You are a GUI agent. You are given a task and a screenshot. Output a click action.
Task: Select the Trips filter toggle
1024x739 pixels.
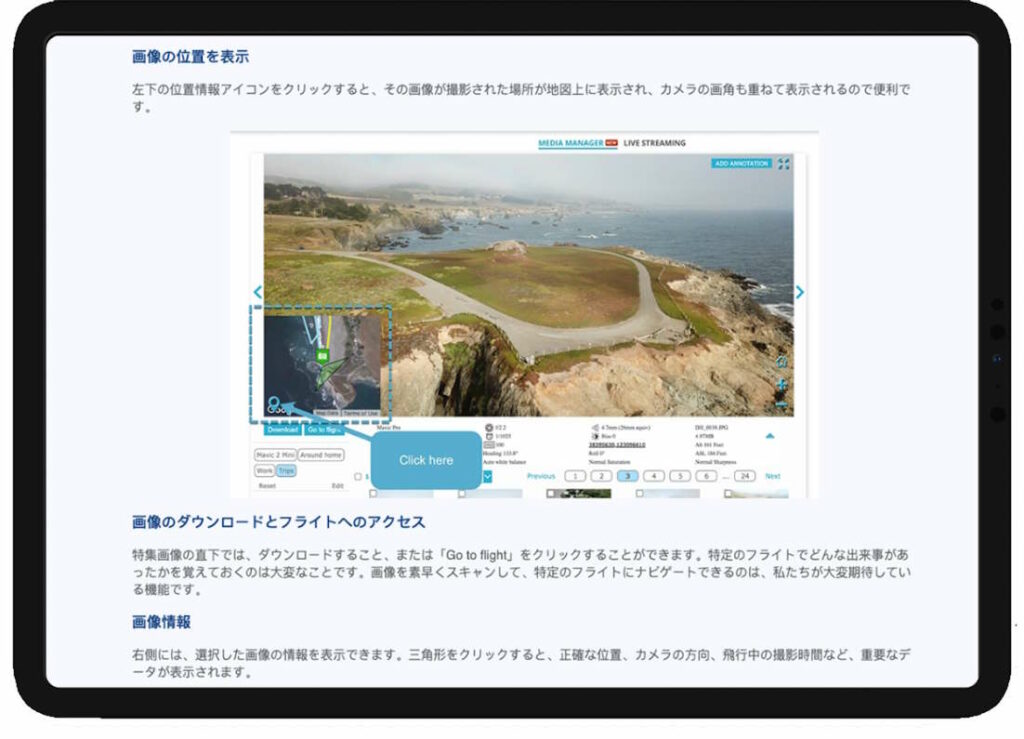(287, 470)
